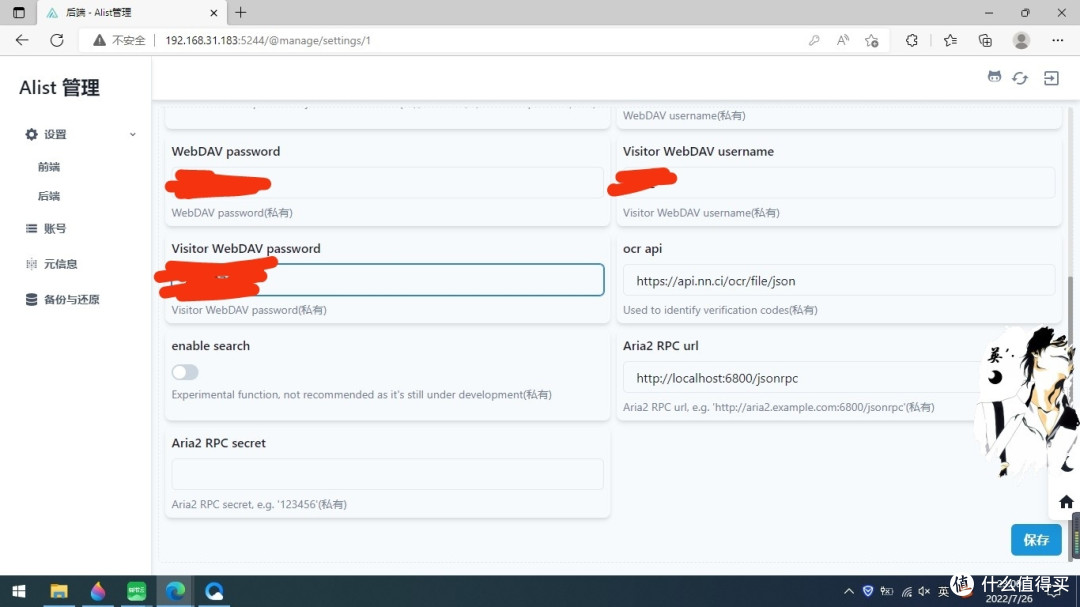Expand hidden system tray icons
This screenshot has width=1080, height=607.
[x=848, y=590]
